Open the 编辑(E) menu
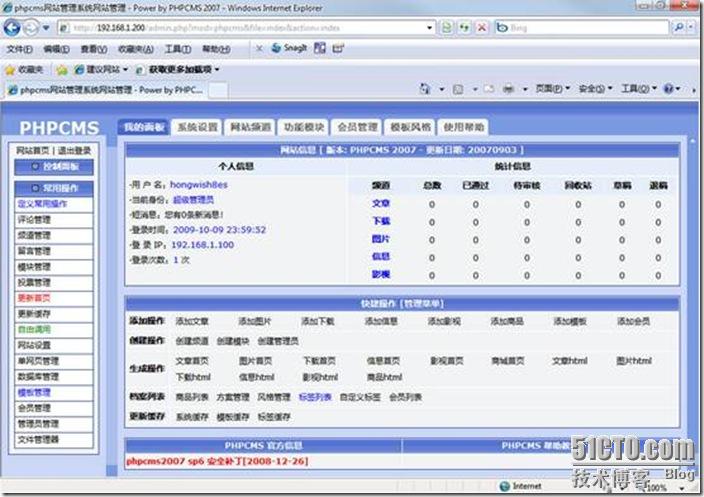704x497 pixels. [56, 49]
